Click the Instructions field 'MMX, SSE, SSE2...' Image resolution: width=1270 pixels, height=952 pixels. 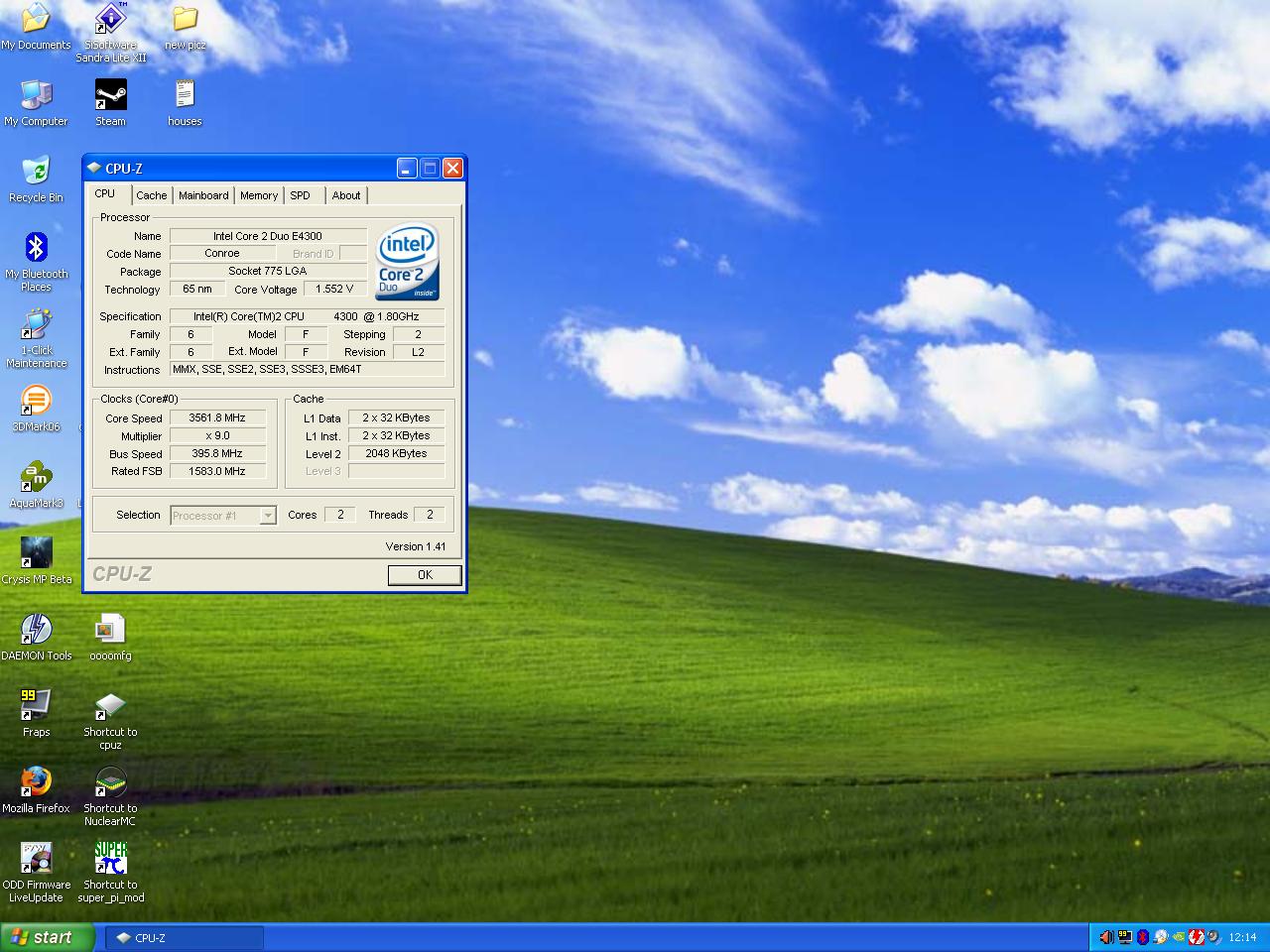click(x=308, y=369)
